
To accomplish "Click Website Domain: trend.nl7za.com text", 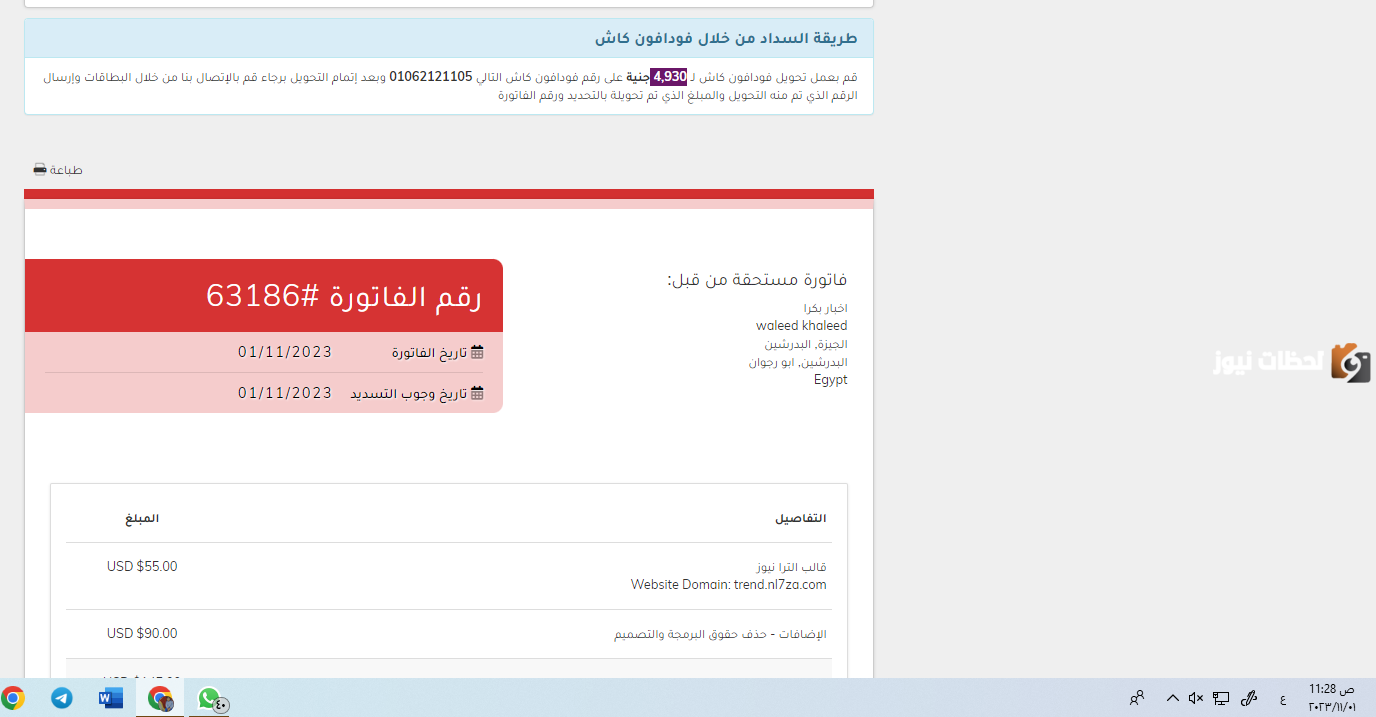I will [729, 585].
